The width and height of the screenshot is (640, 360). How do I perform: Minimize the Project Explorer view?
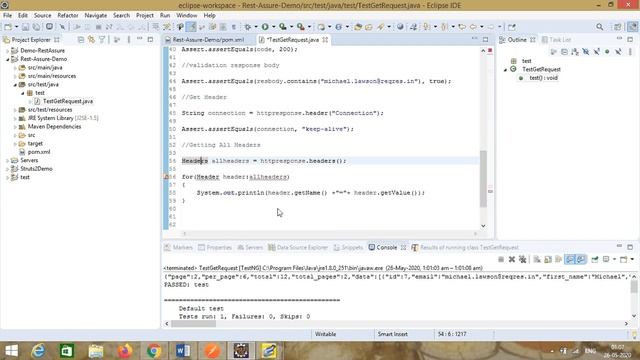click(x=140, y=39)
